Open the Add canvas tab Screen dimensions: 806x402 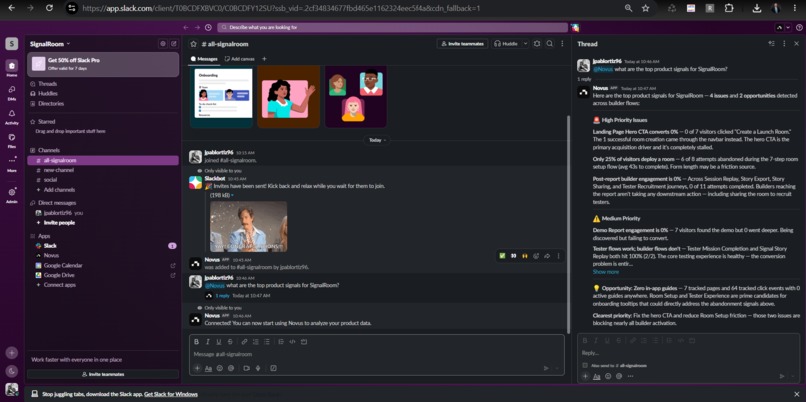tap(240, 59)
